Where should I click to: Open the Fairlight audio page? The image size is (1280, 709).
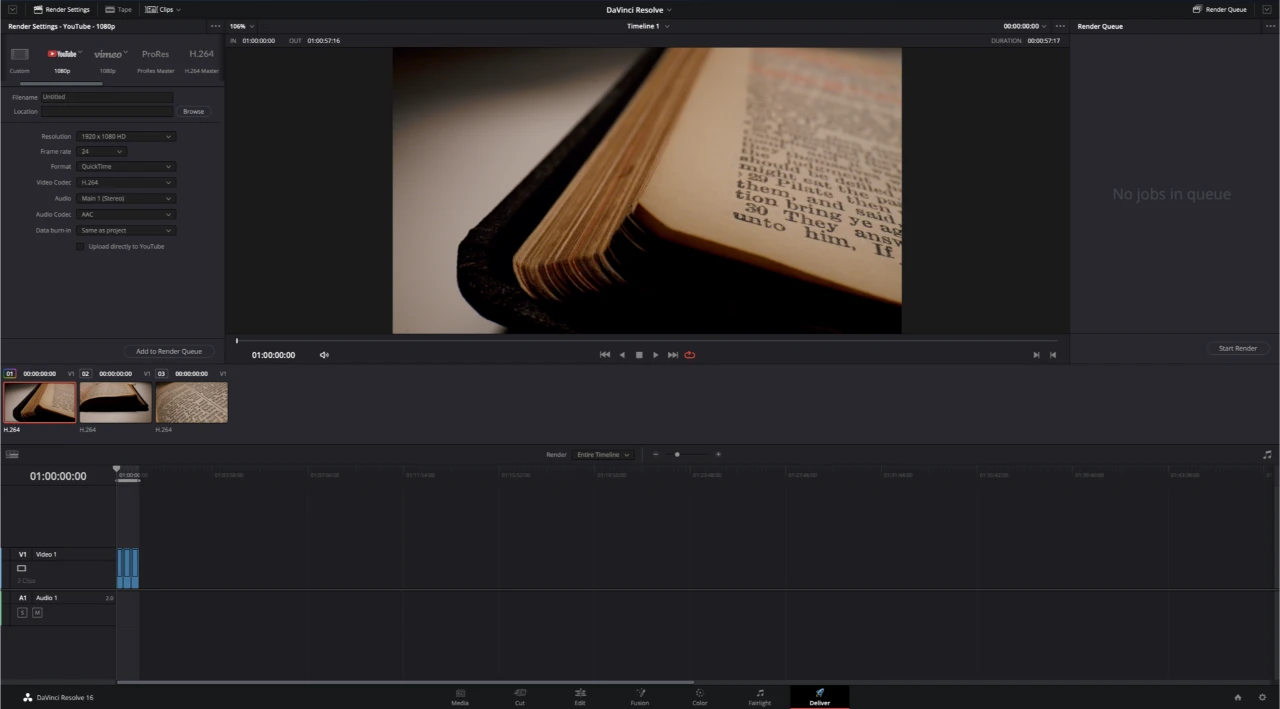(760, 697)
